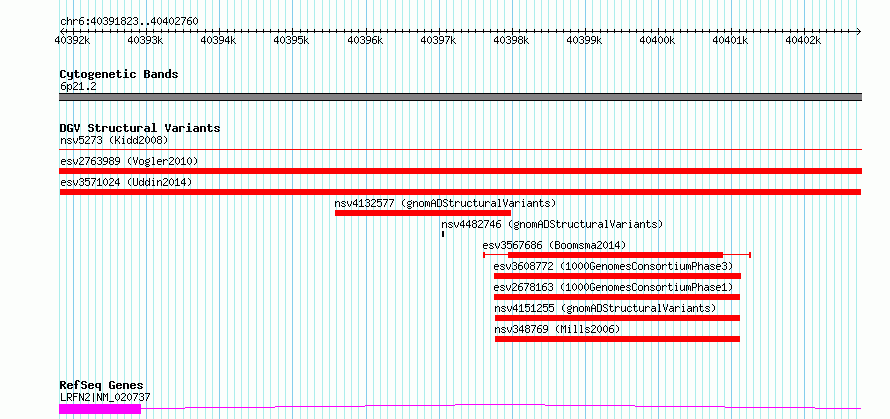
Task: Click the esv3608772 1000GenomesConsortiumPhase3 bar
Action: pyautogui.click(x=617, y=276)
